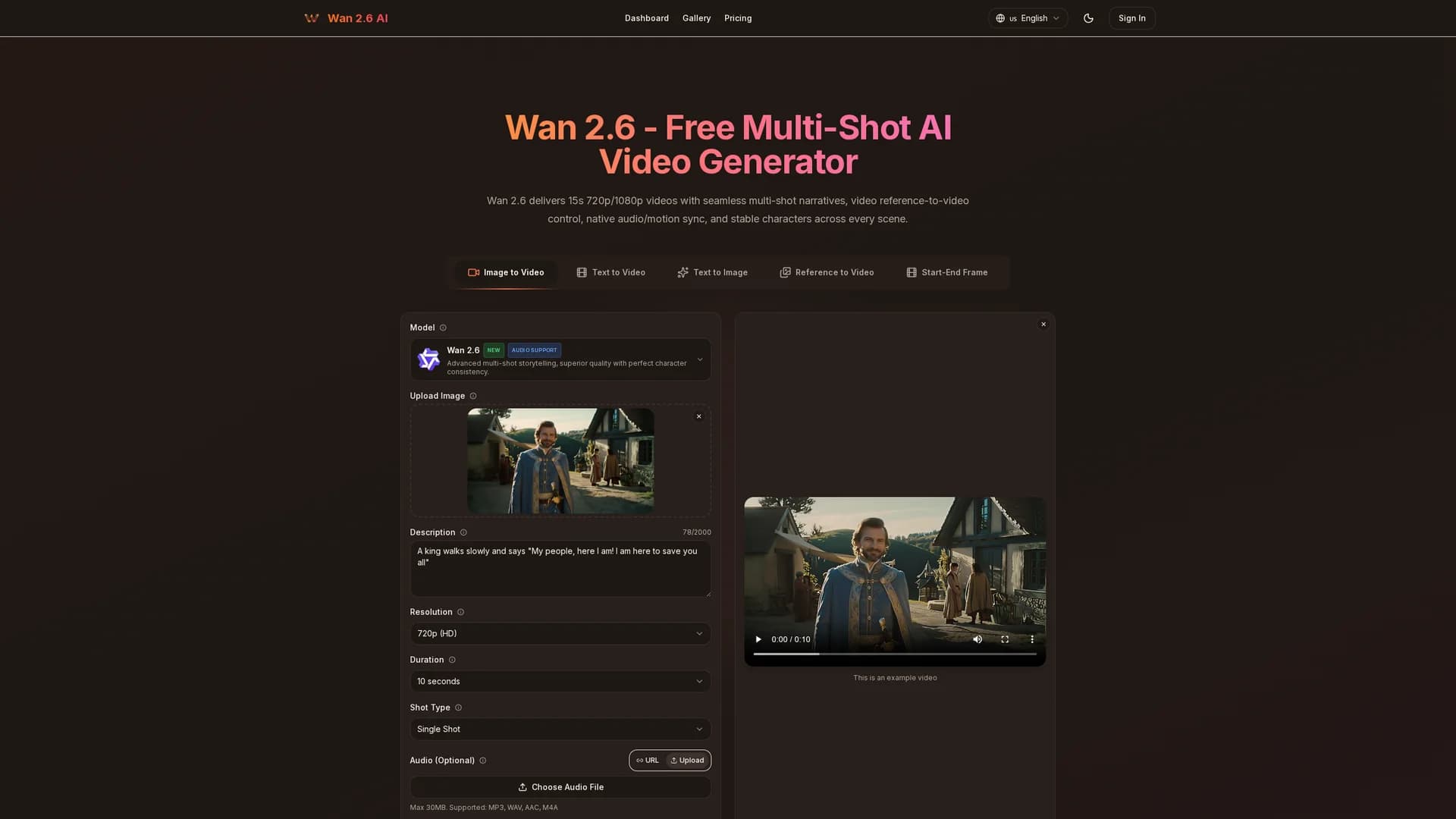
Task: Click info icon beside Resolution
Action: pyautogui.click(x=460, y=612)
